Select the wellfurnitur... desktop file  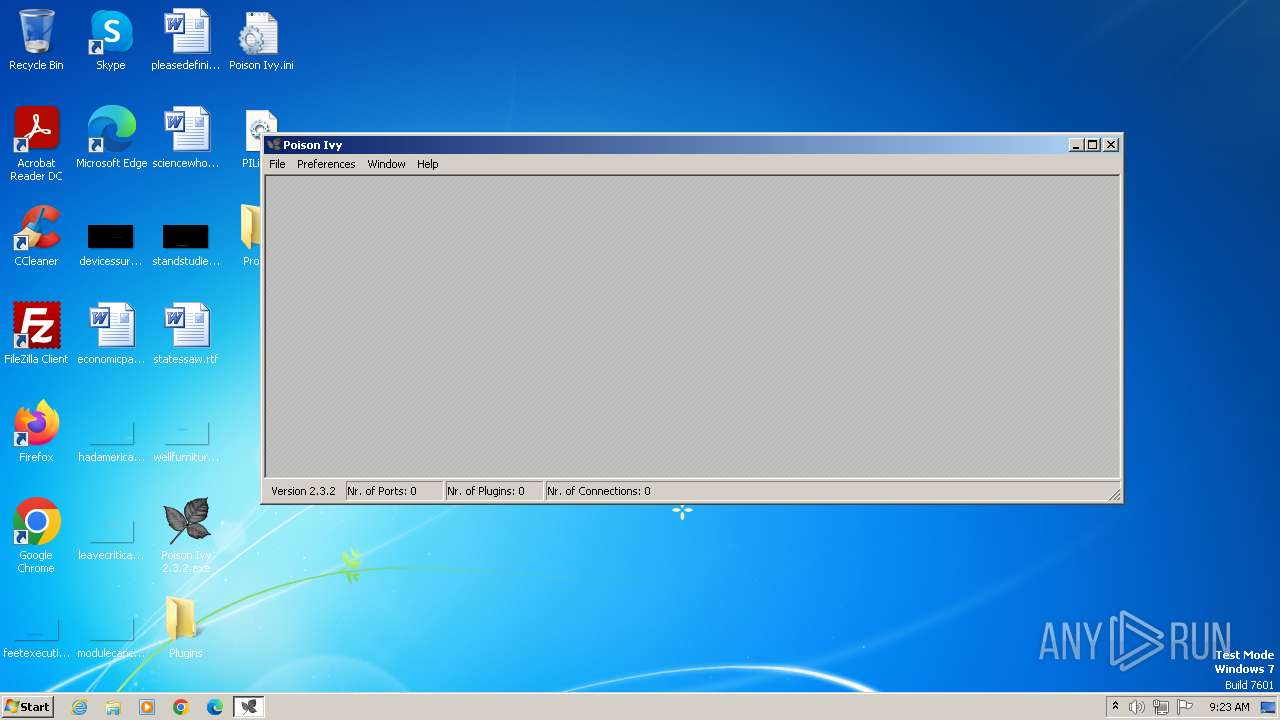[186, 440]
